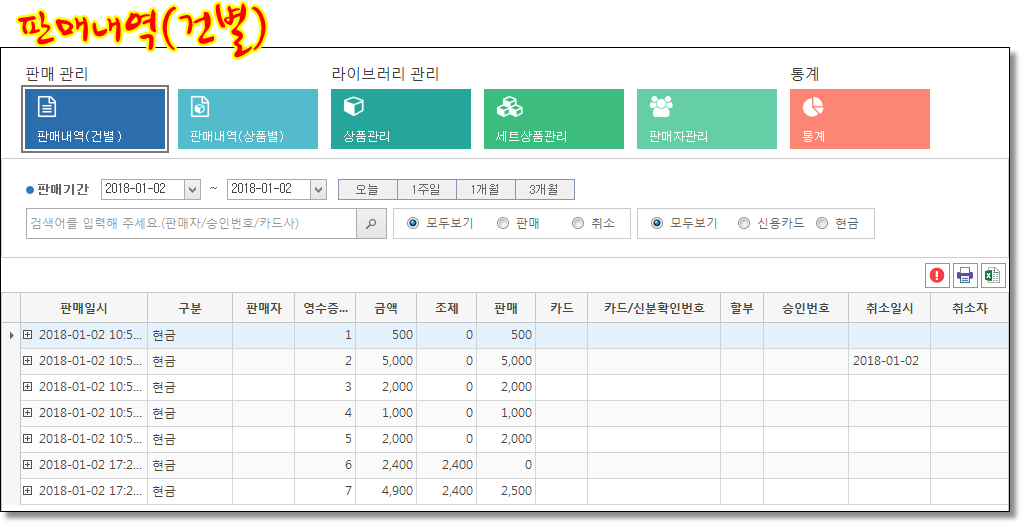Click the magnifier search icon
Screen dimensions: 1022x524
(371, 224)
